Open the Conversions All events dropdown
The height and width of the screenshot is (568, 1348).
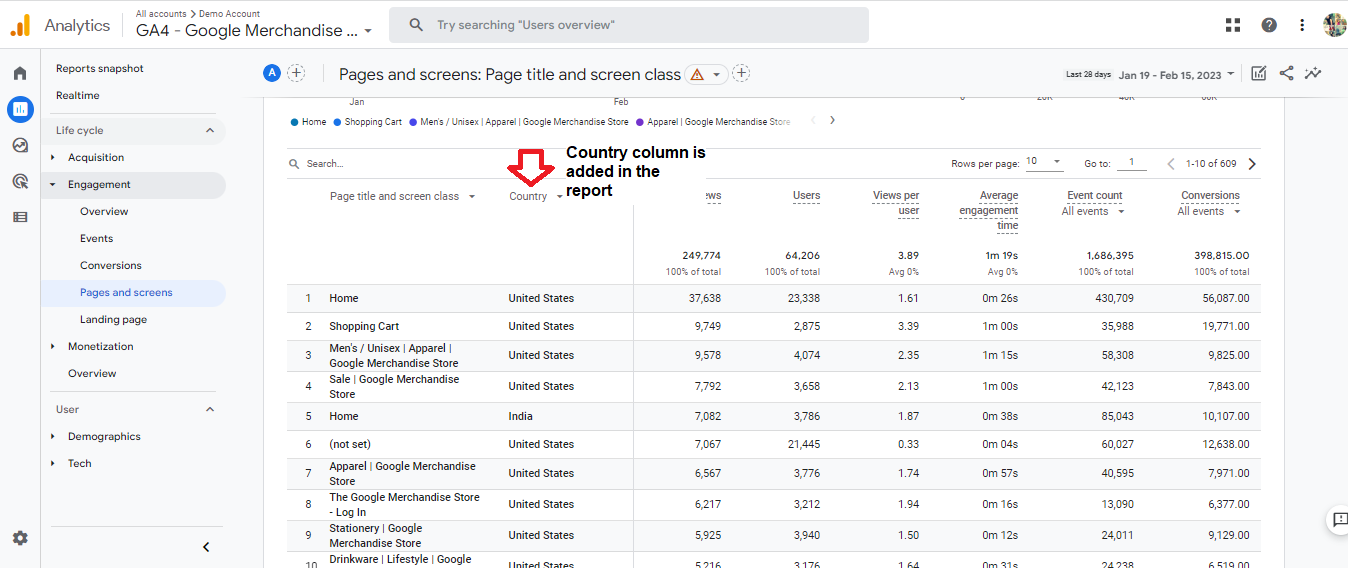coord(1209,211)
